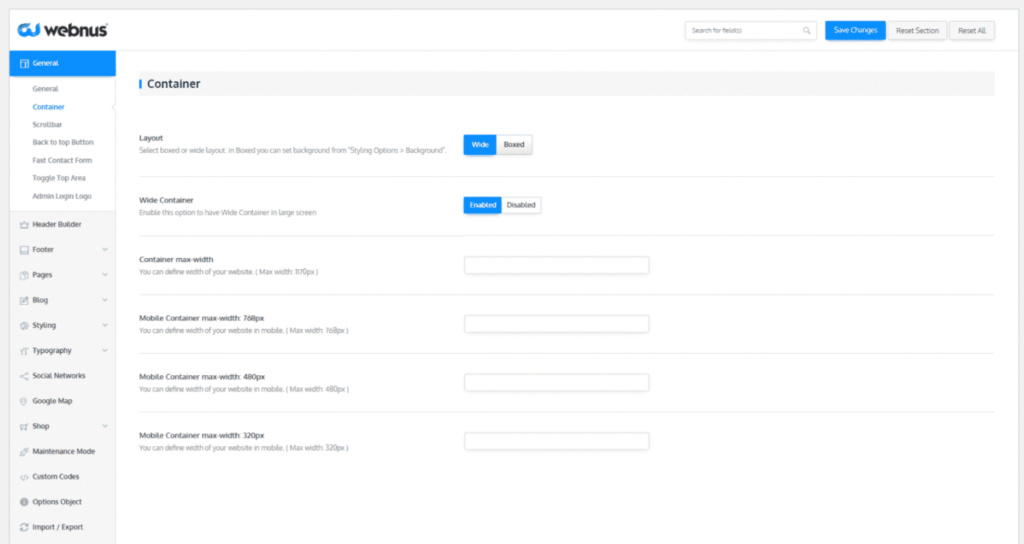Click the Options Object globe icon
The height and width of the screenshot is (544, 1024).
coord(24,502)
